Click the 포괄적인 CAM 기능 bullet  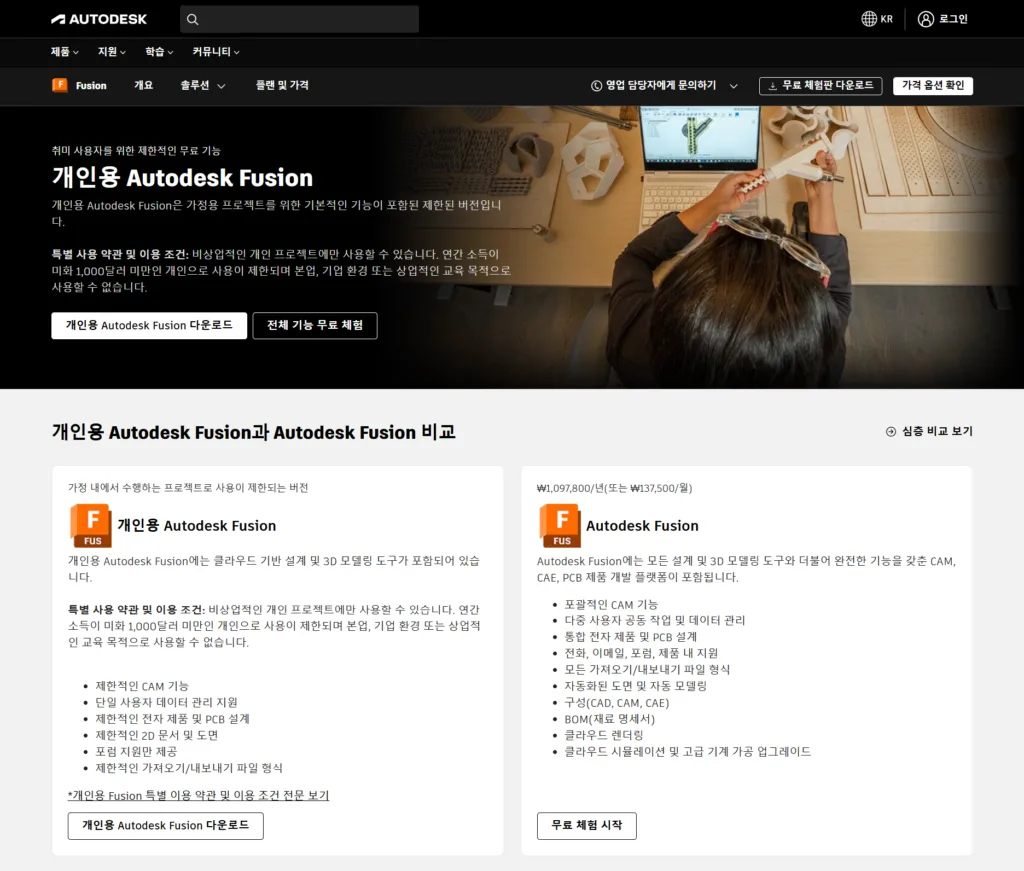pyautogui.click(x=611, y=604)
